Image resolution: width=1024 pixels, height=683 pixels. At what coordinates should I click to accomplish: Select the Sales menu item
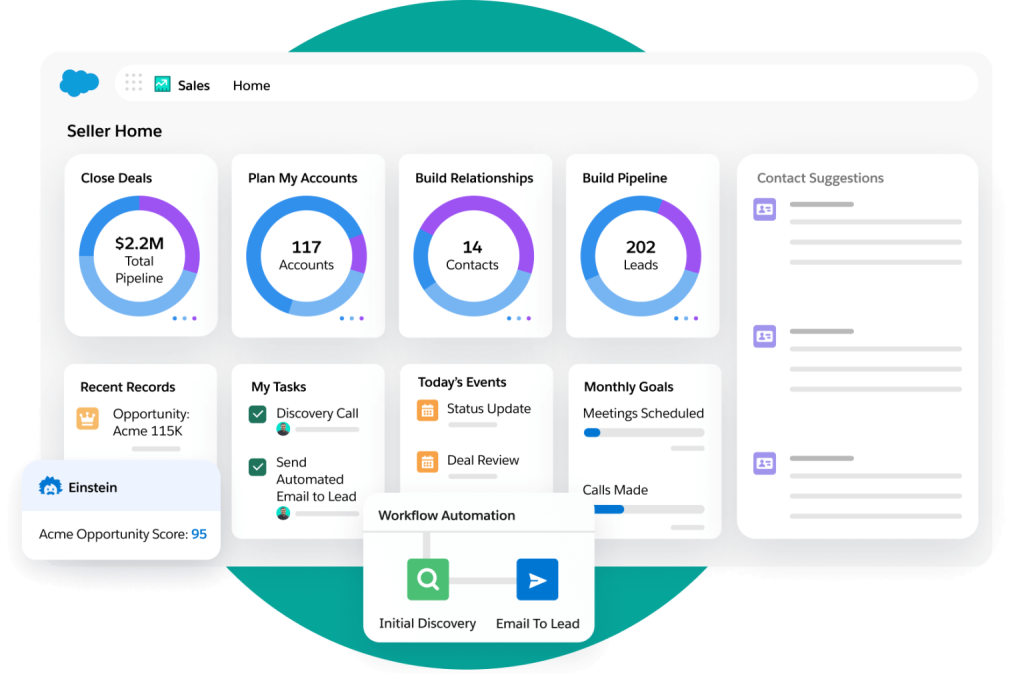193,85
